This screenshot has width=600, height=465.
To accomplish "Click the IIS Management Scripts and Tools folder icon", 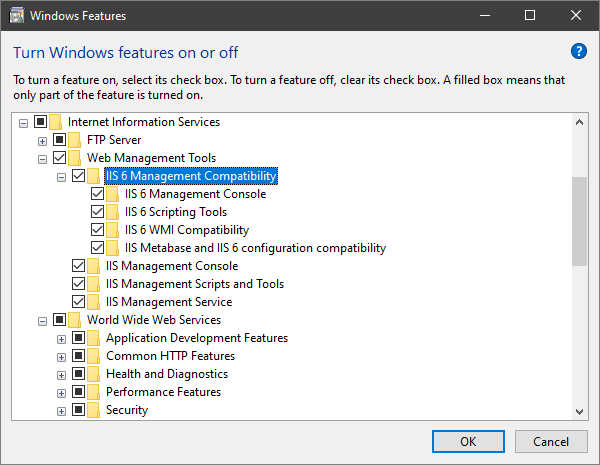I will 94,284.
